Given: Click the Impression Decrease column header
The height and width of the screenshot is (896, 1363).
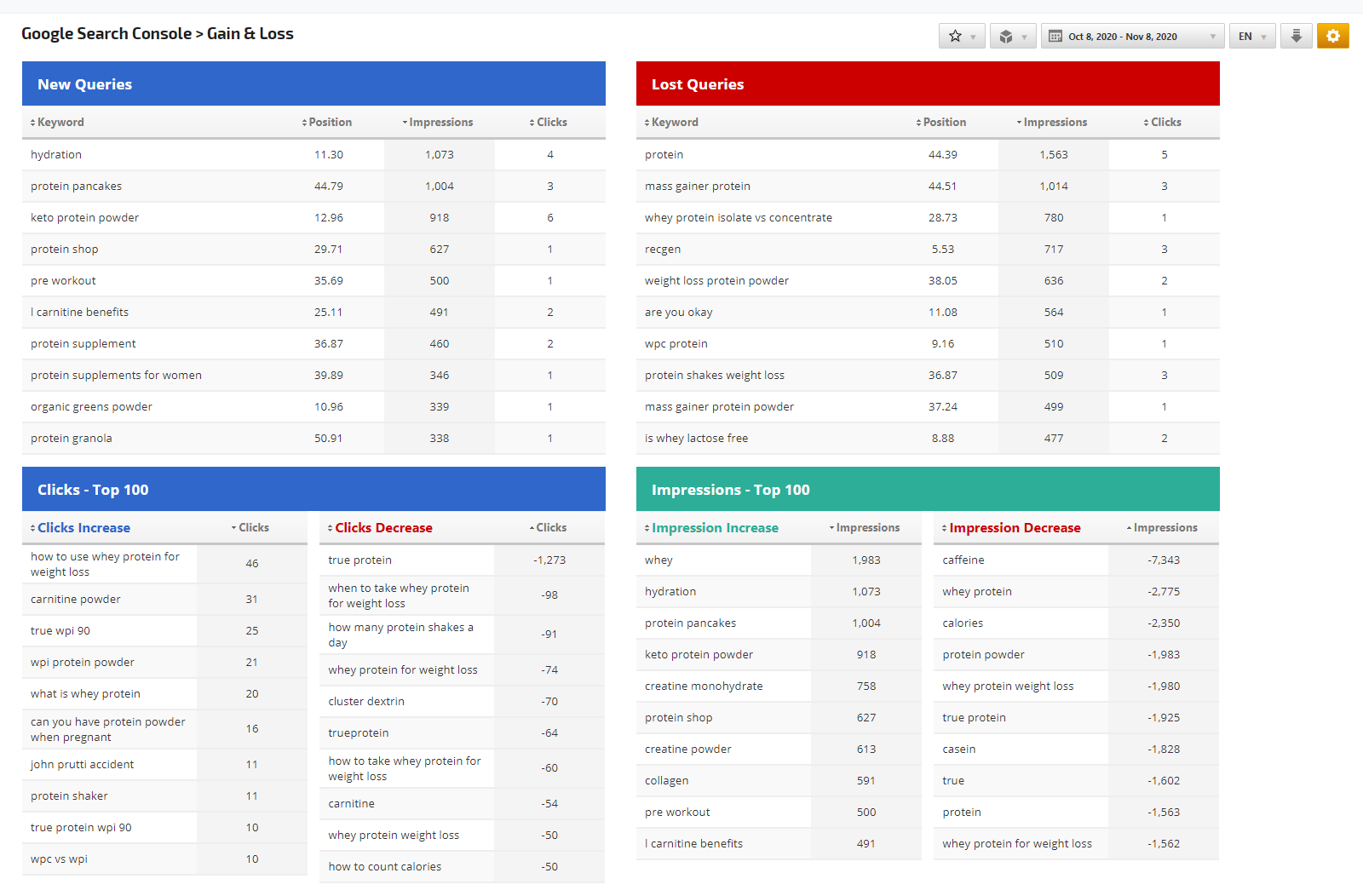Looking at the screenshot, I should point(1015,528).
